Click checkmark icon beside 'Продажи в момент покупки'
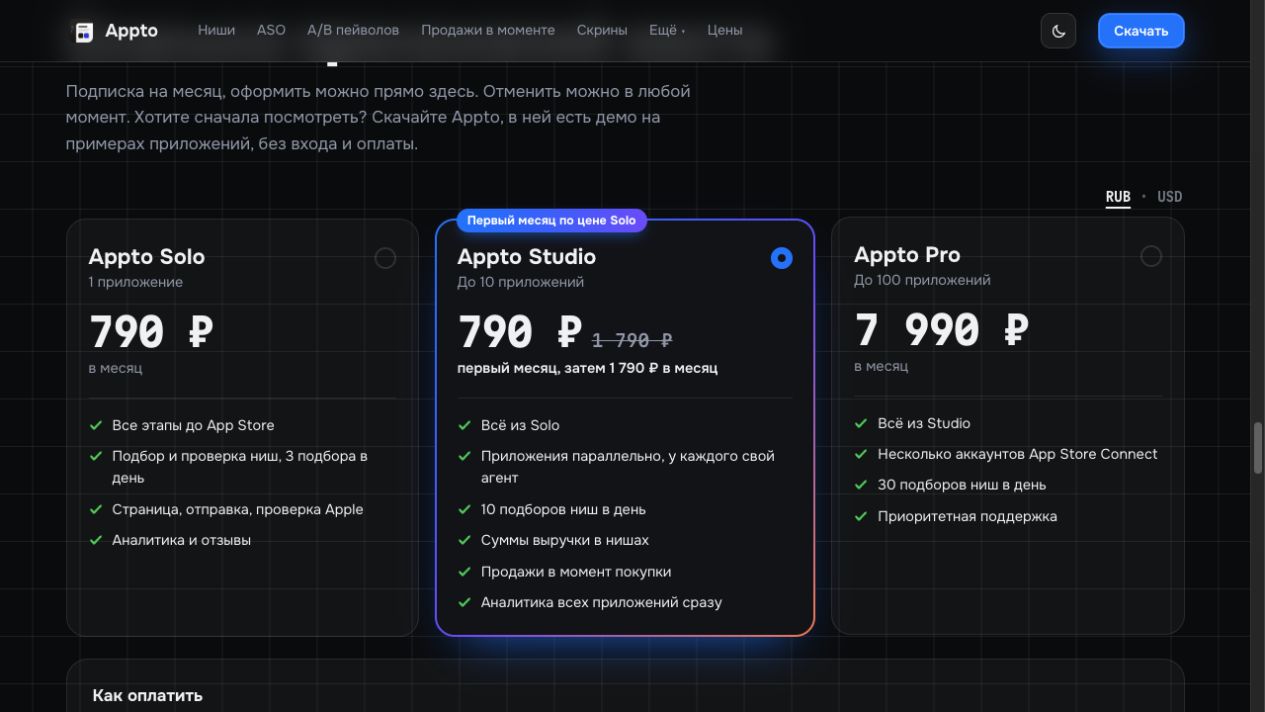The width and height of the screenshot is (1265, 712). pyautogui.click(x=464, y=572)
